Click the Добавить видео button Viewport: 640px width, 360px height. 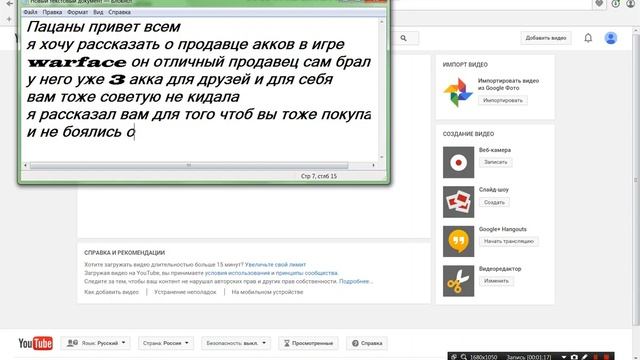546,38
